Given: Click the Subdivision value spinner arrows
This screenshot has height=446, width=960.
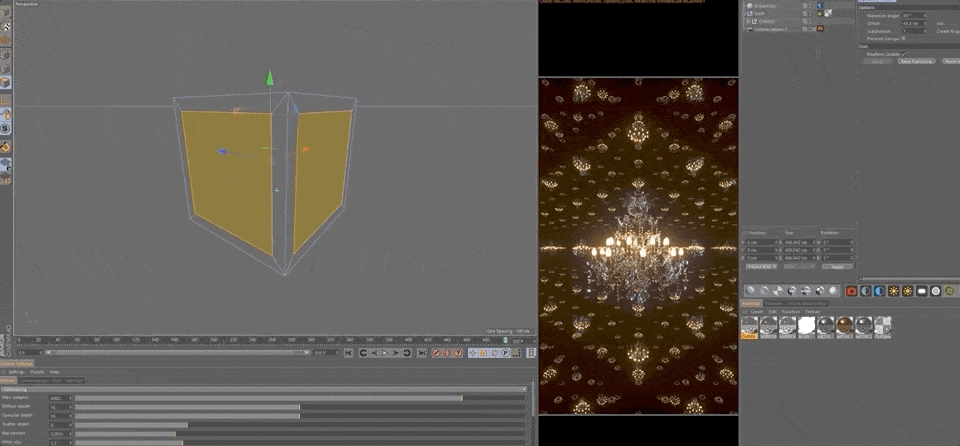Looking at the screenshot, I should 925,31.
